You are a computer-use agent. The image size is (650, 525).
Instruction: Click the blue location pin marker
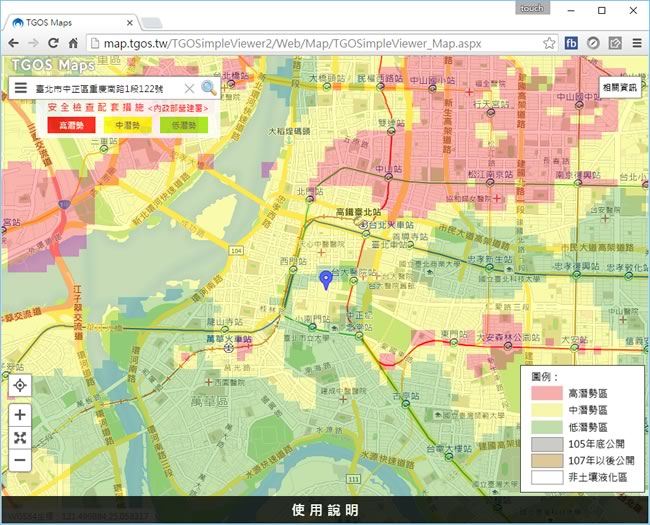click(326, 280)
